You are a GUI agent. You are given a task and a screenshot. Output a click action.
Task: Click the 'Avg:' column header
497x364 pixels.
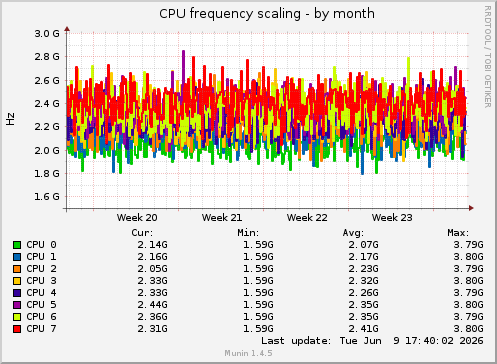[x=353, y=233]
